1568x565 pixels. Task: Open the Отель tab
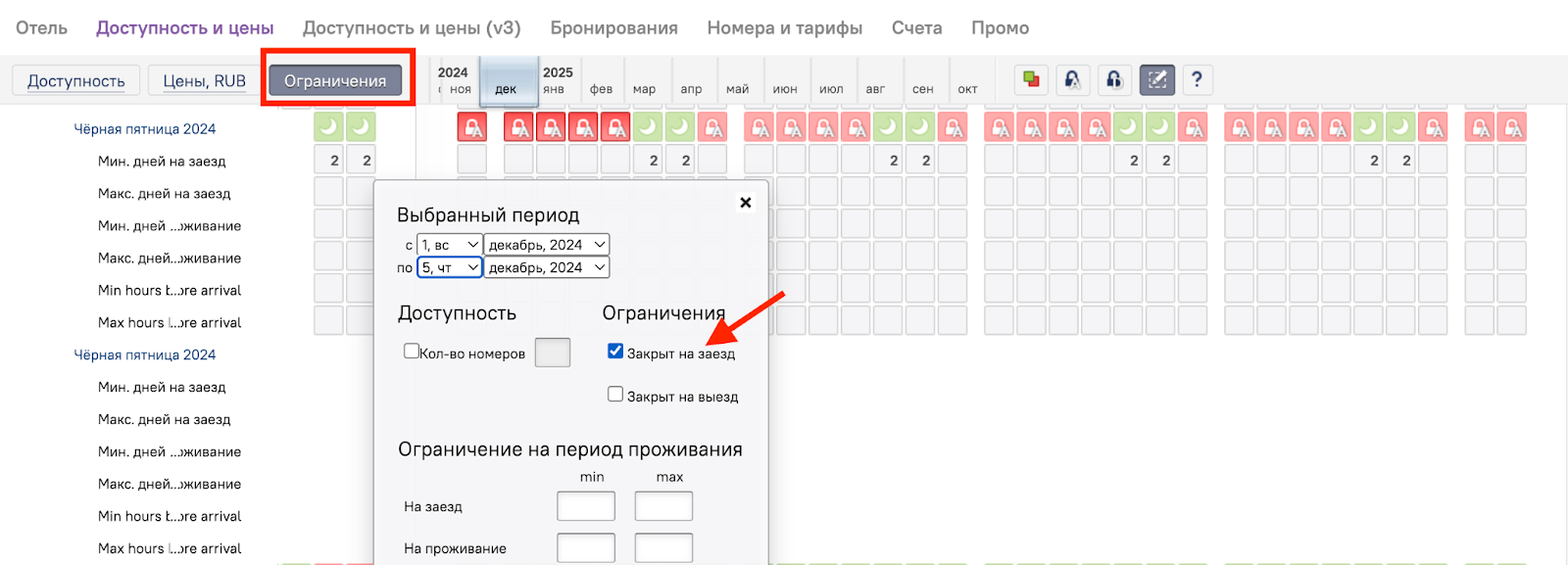(41, 27)
